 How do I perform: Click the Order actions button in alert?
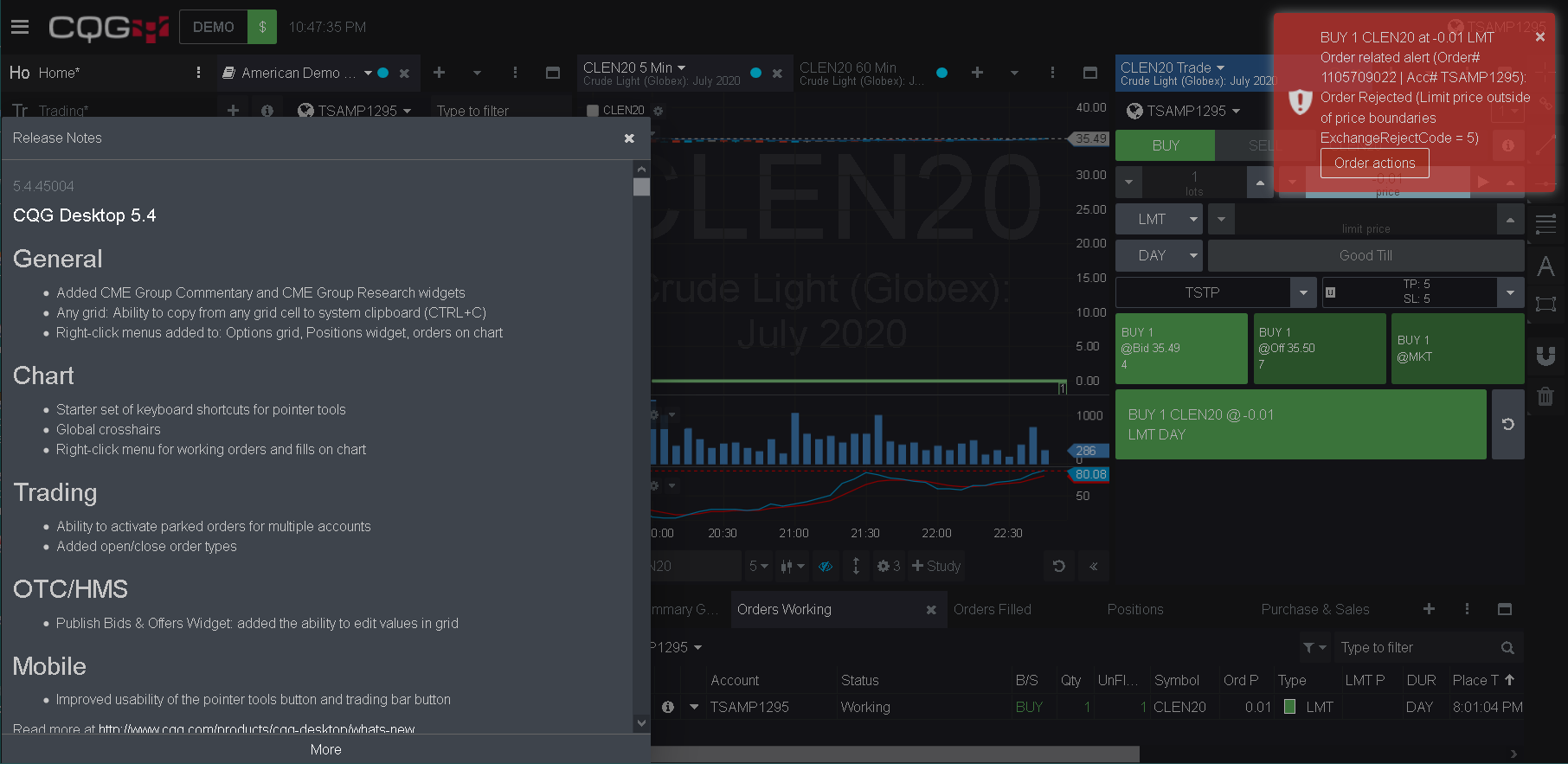(x=1375, y=163)
